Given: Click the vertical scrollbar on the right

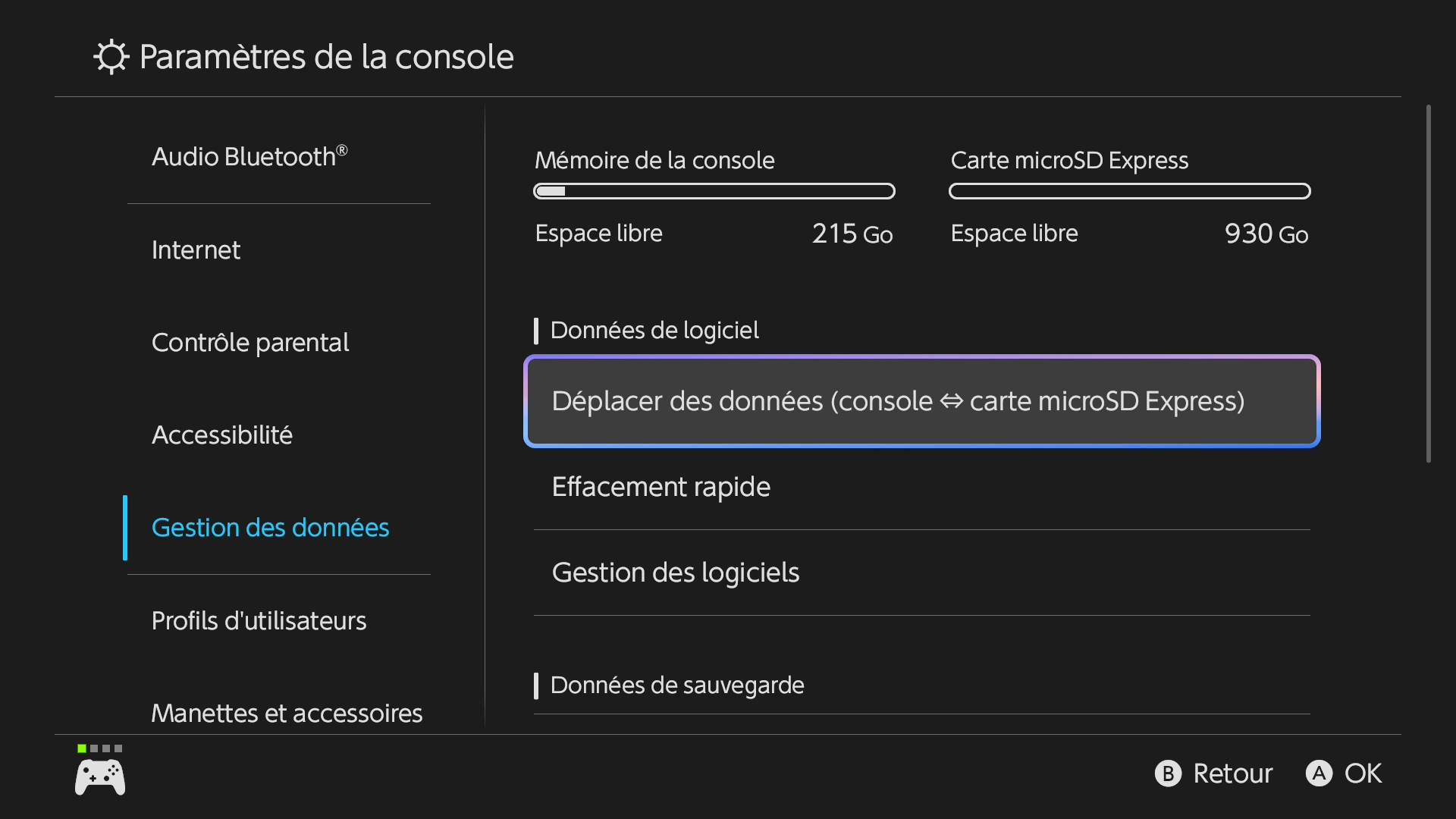Looking at the screenshot, I should coord(1428,284).
